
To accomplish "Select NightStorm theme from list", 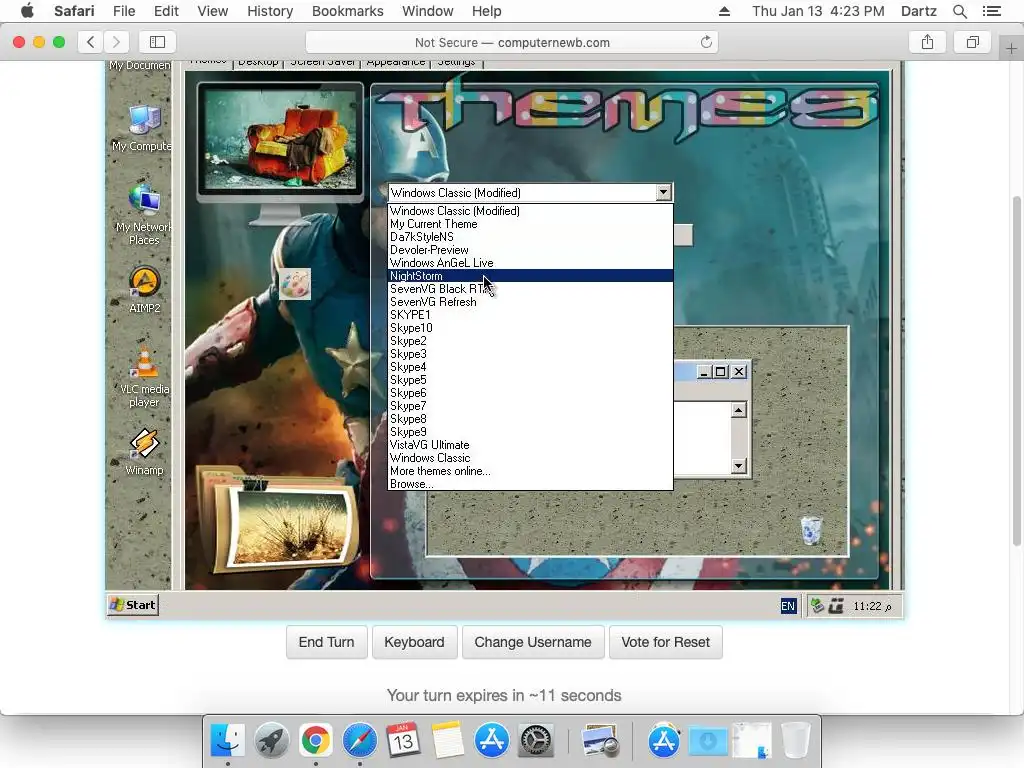I will pyautogui.click(x=530, y=276).
